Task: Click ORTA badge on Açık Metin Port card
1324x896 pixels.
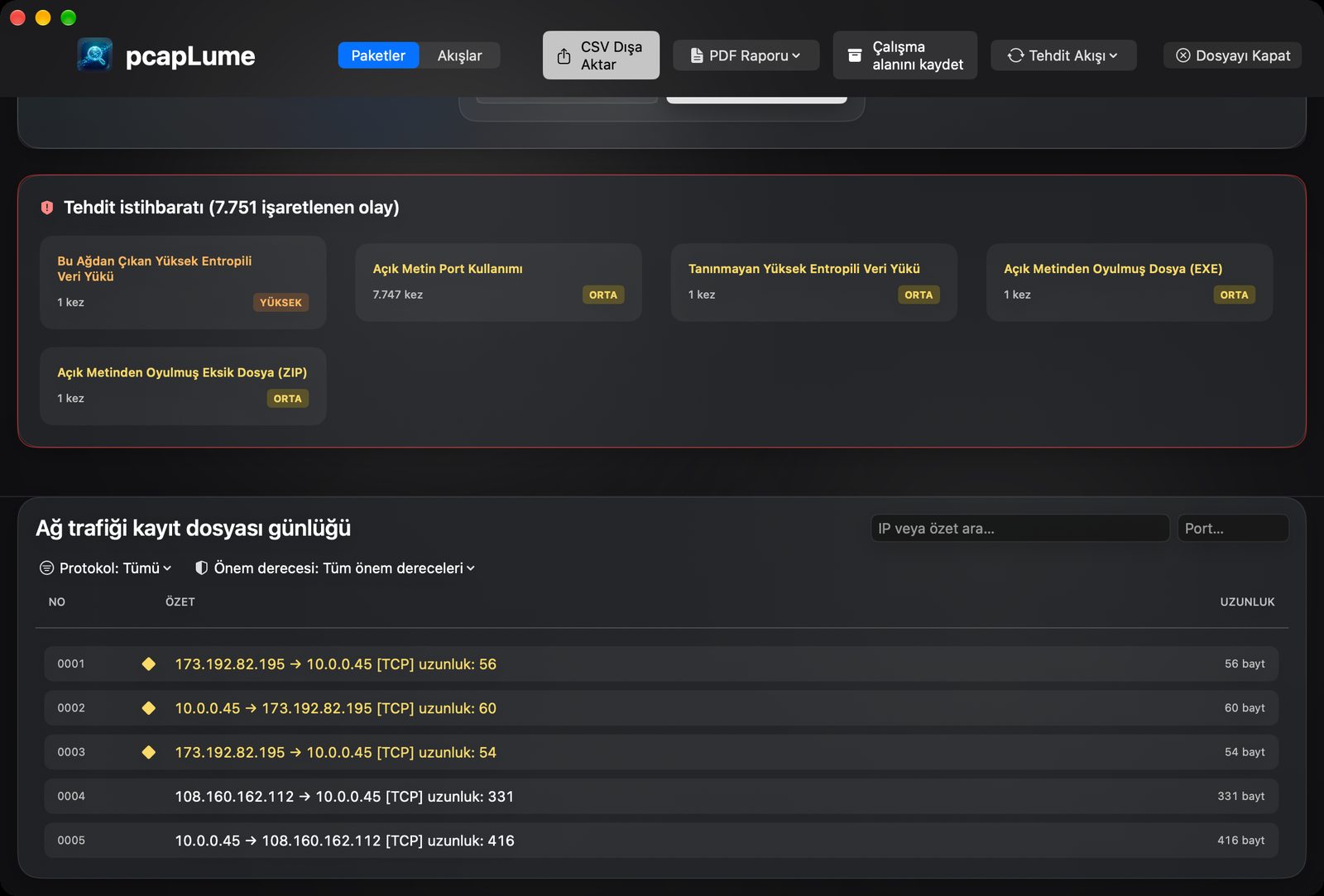Action: tap(603, 295)
